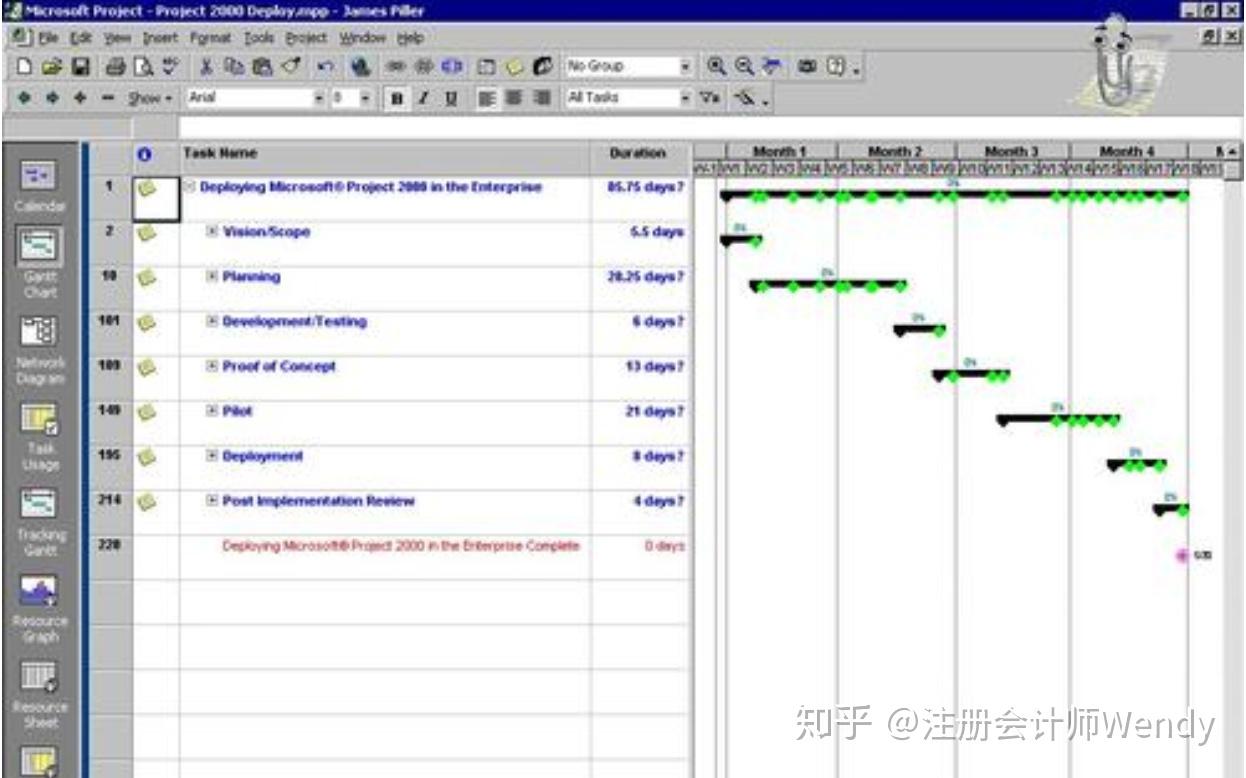Expand the Planning summary task

(212, 277)
